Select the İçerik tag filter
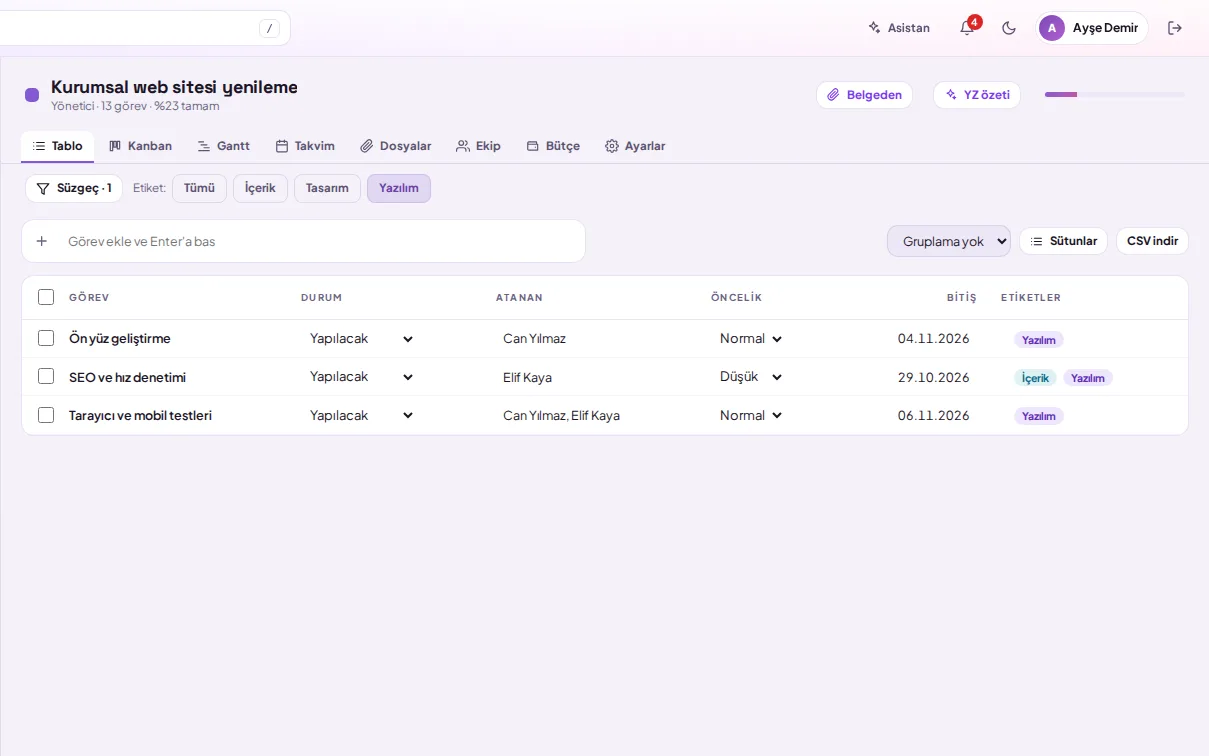1209x756 pixels. (260, 188)
